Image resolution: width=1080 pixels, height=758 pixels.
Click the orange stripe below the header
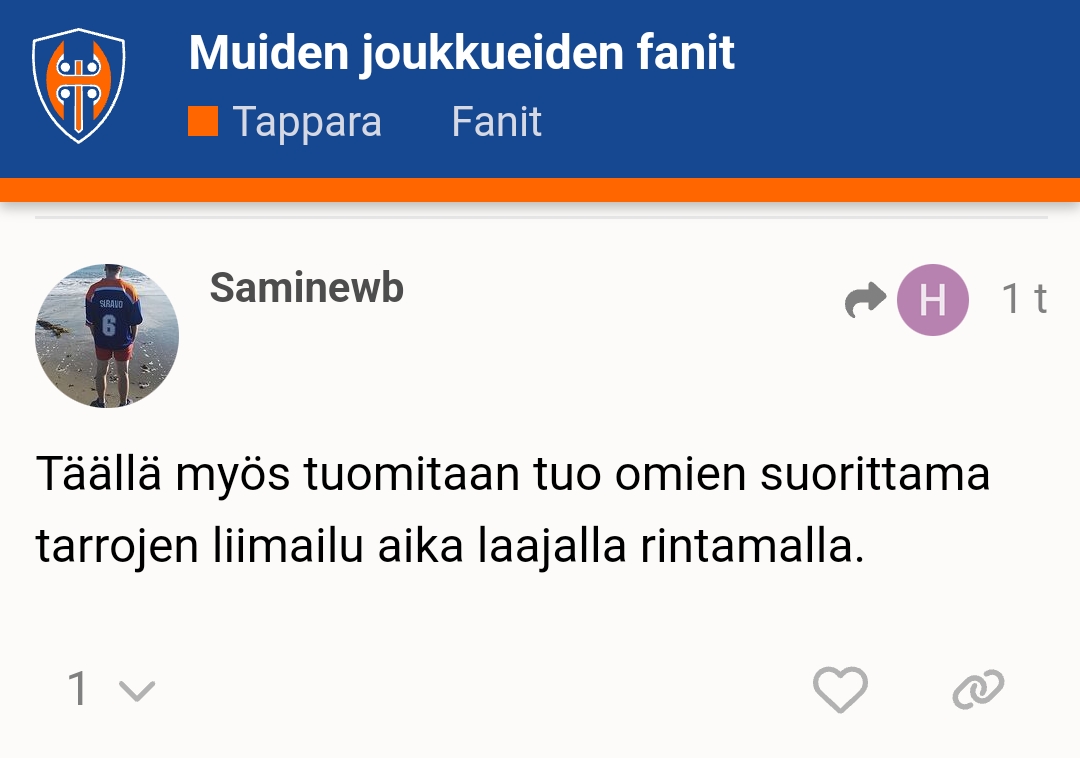(x=540, y=190)
